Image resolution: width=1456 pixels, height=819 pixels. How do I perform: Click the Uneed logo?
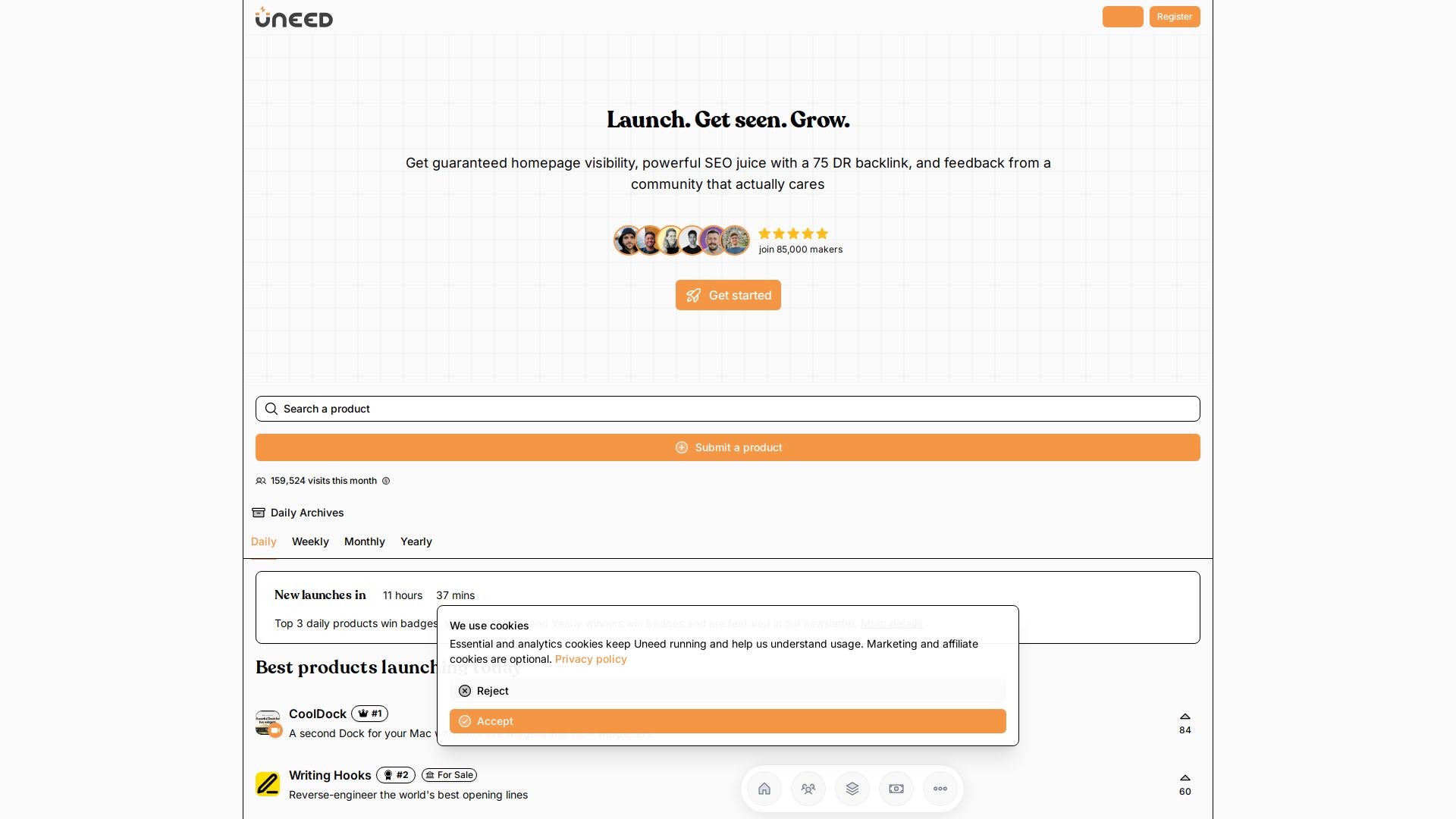[x=294, y=17]
